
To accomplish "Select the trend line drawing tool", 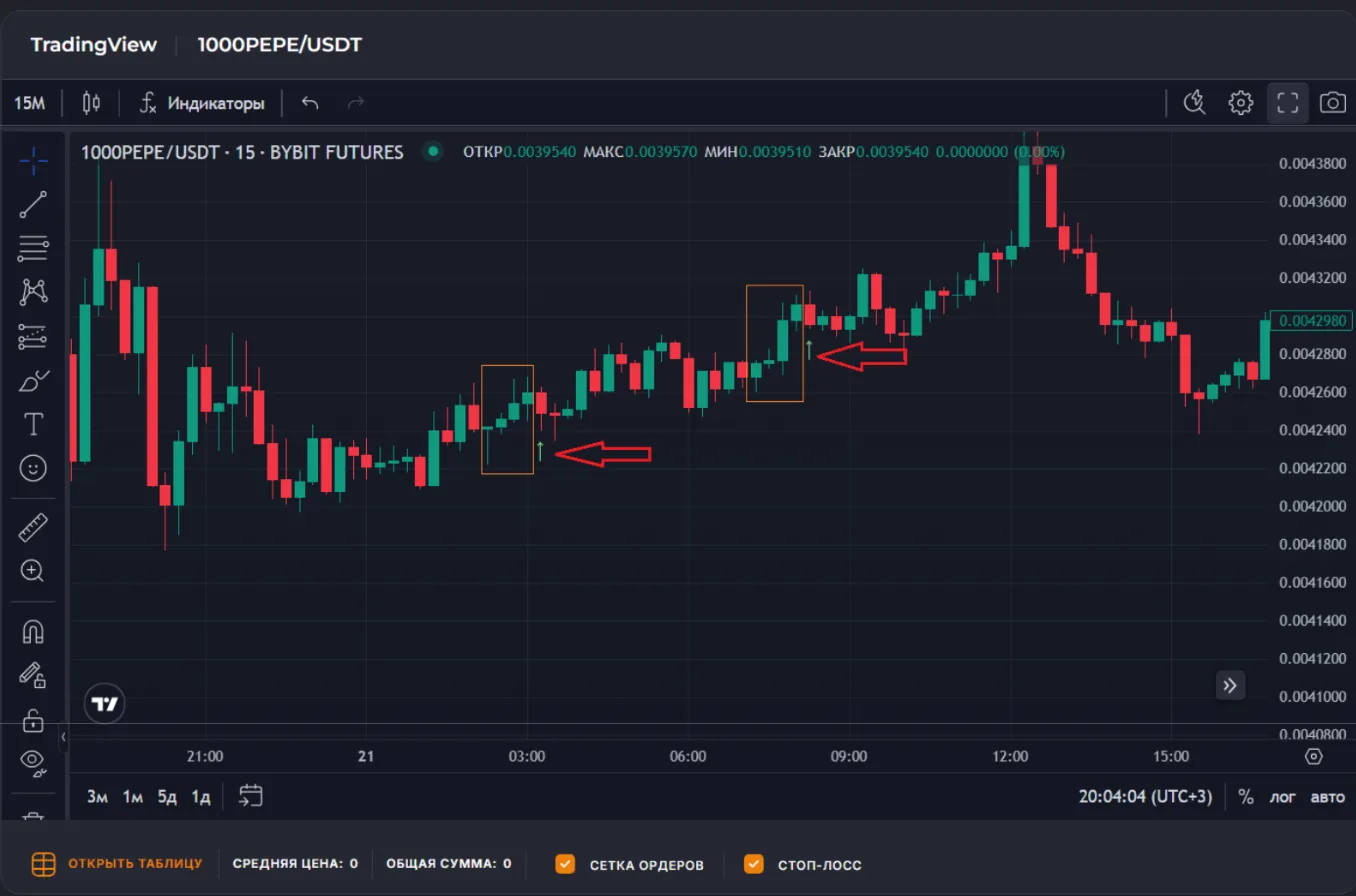I will coord(33,204).
